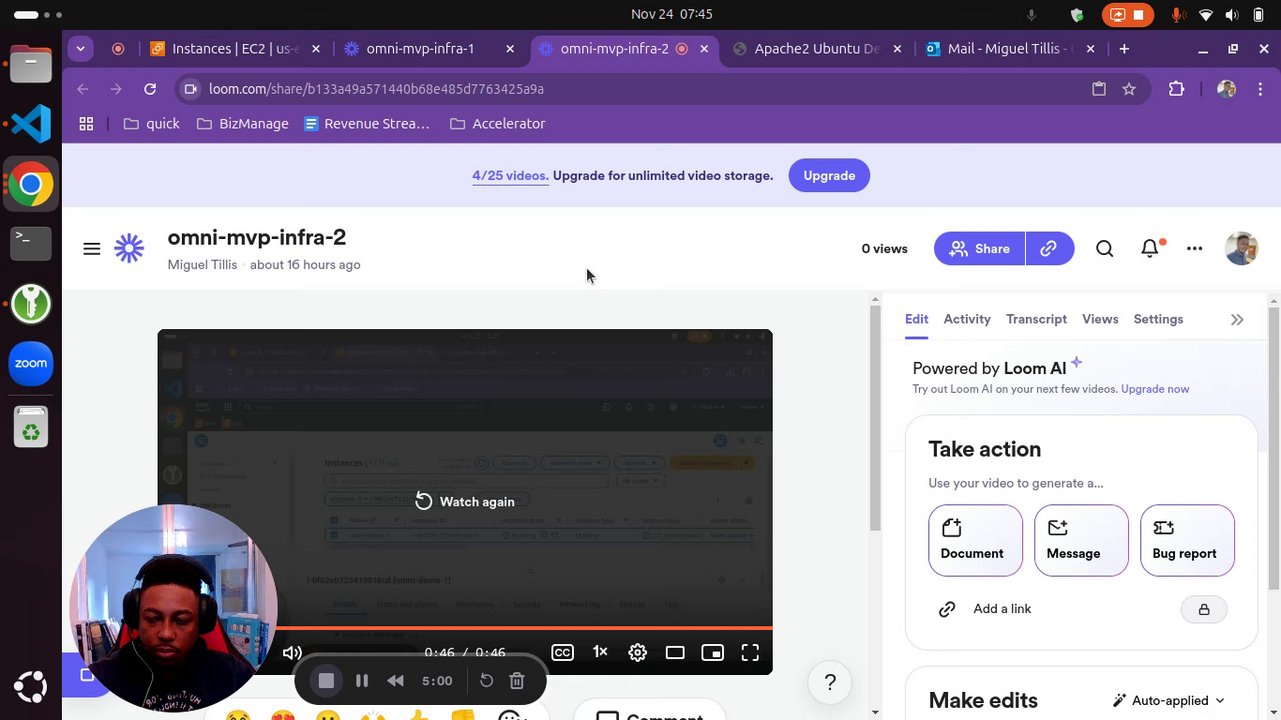The width and height of the screenshot is (1281, 720).
Task: Stop the recording with the square button
Action: [x=326, y=681]
